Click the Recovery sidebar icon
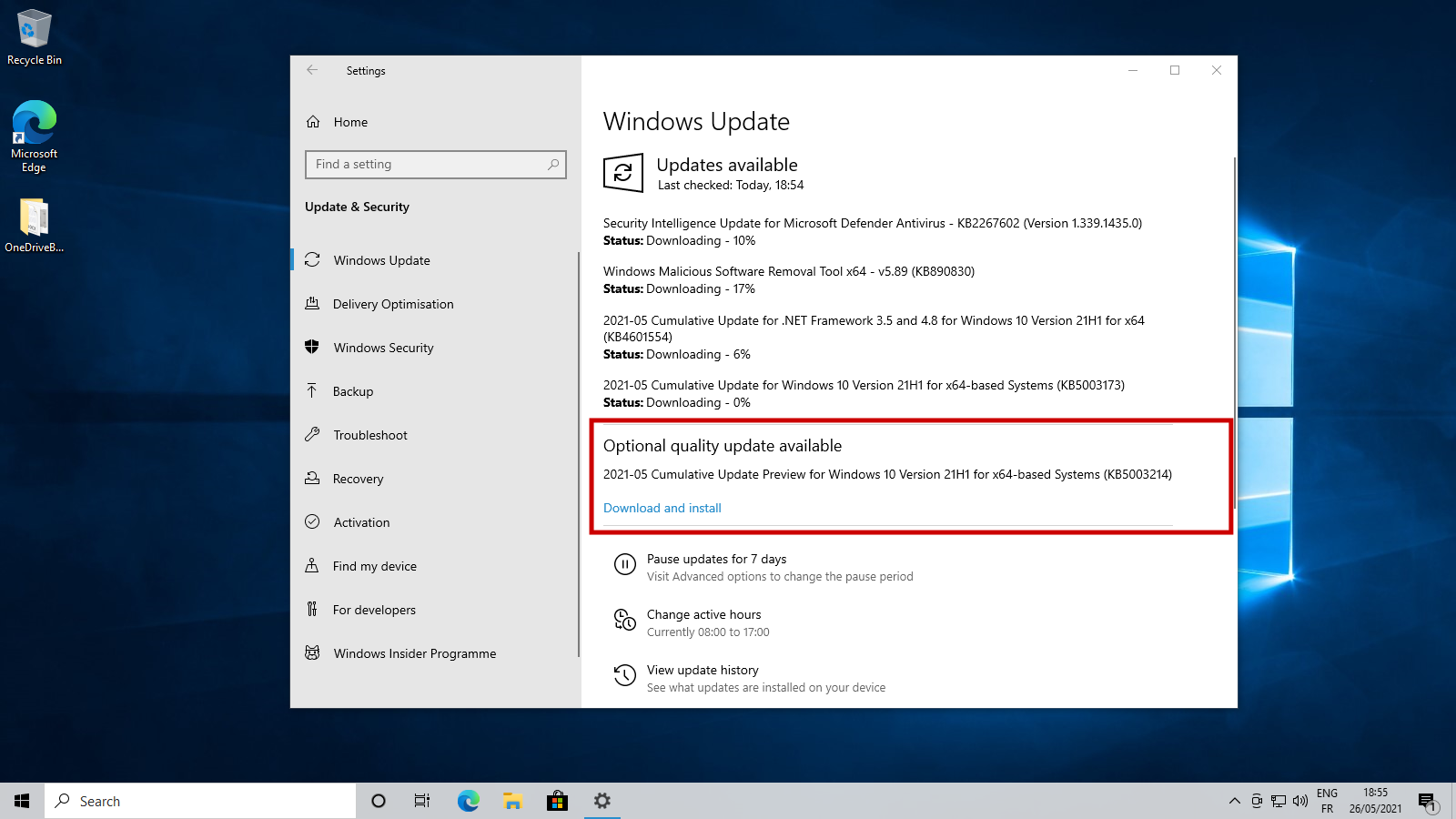This screenshot has width=1456, height=819. click(x=312, y=478)
